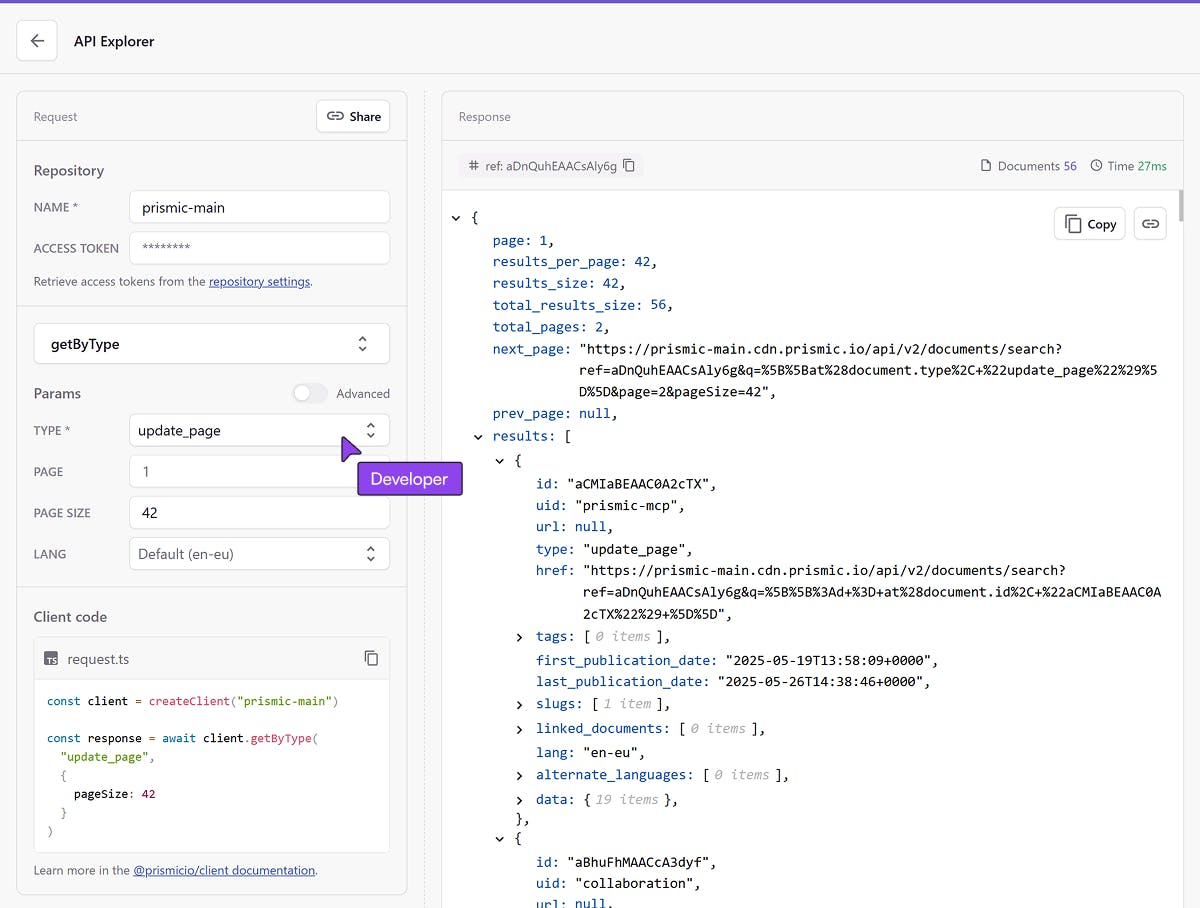Collapse the results array
This screenshot has height=908, width=1200.
(478, 437)
